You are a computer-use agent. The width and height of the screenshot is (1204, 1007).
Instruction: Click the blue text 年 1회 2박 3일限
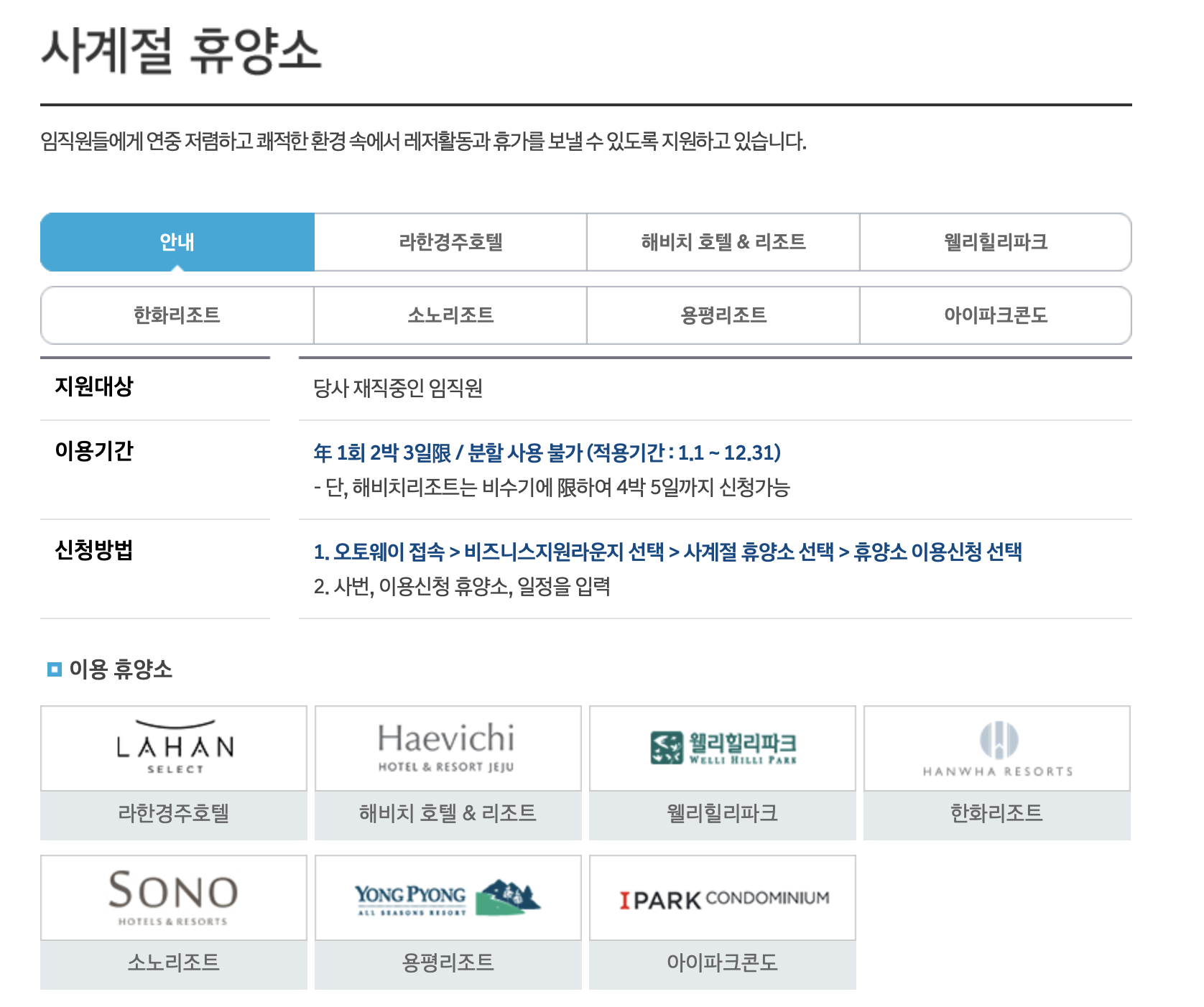pos(382,453)
